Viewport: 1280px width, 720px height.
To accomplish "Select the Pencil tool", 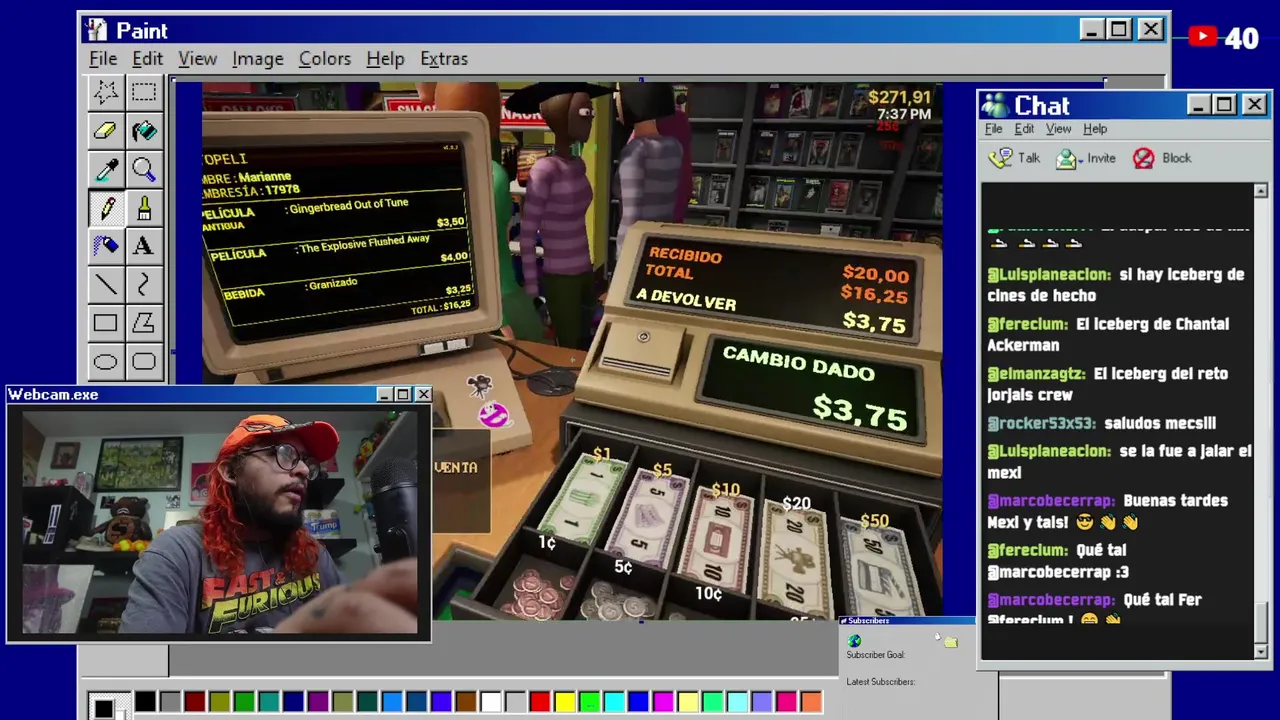I will [x=105, y=208].
